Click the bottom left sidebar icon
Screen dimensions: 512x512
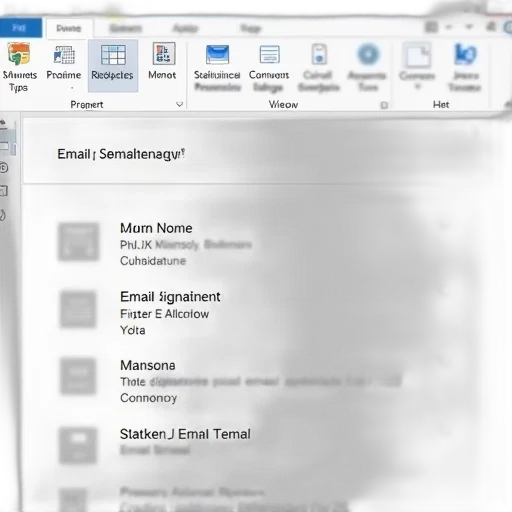coord(3,215)
